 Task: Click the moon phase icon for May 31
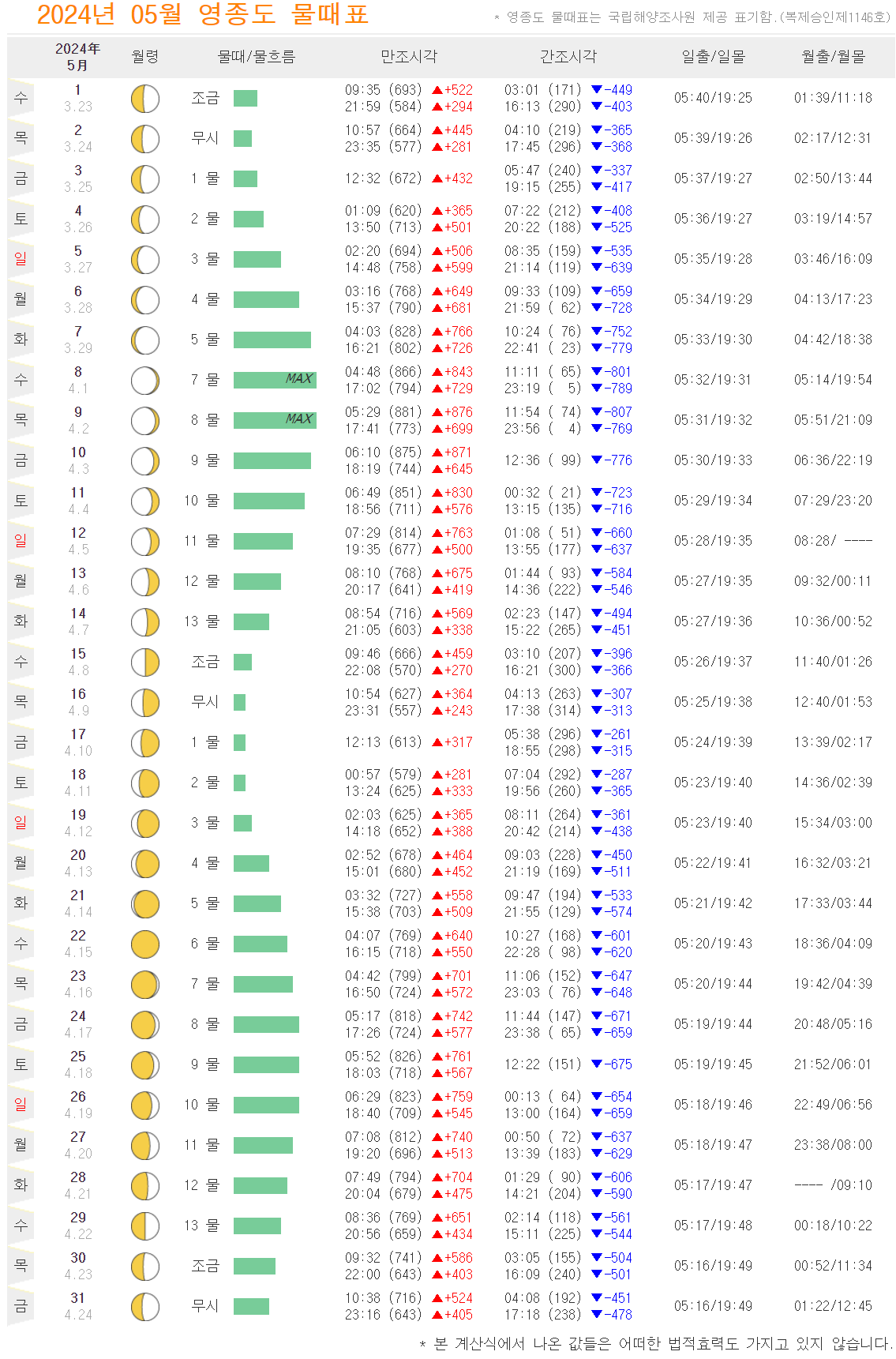pyautogui.click(x=145, y=1307)
